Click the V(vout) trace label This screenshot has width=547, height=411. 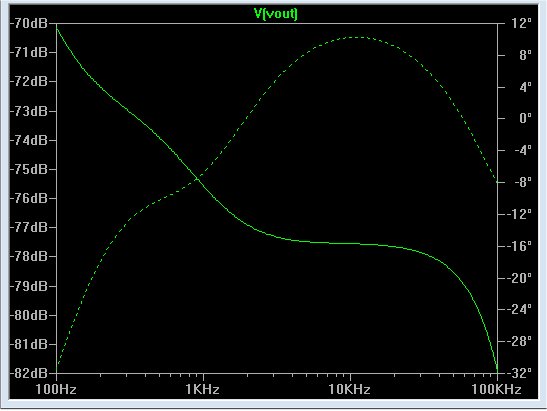pos(276,14)
